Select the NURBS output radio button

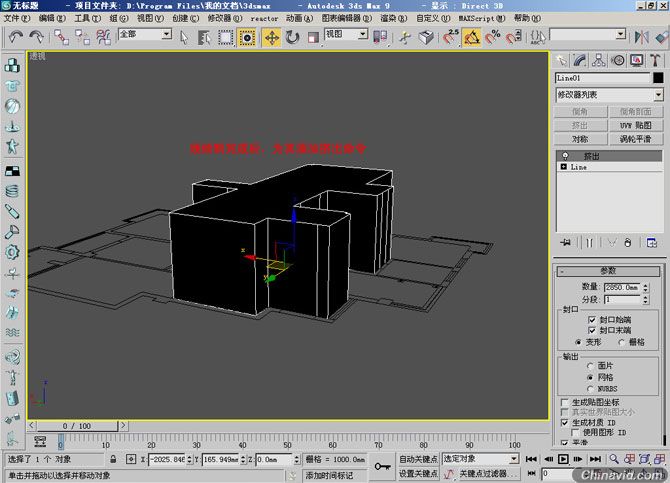[591, 389]
